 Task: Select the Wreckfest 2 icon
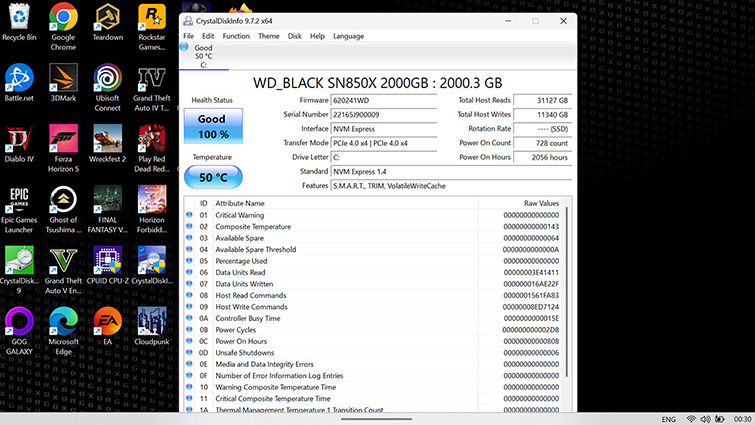tap(107, 144)
